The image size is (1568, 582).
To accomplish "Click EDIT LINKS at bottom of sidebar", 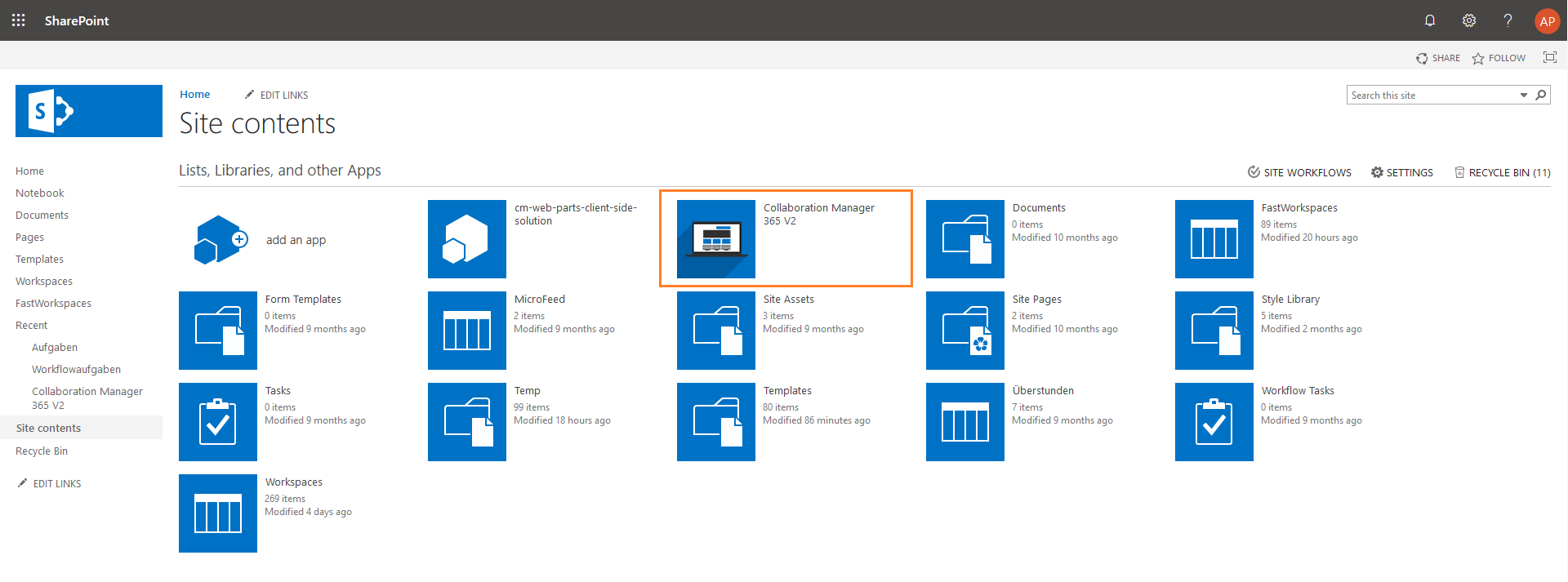I will pos(49,484).
